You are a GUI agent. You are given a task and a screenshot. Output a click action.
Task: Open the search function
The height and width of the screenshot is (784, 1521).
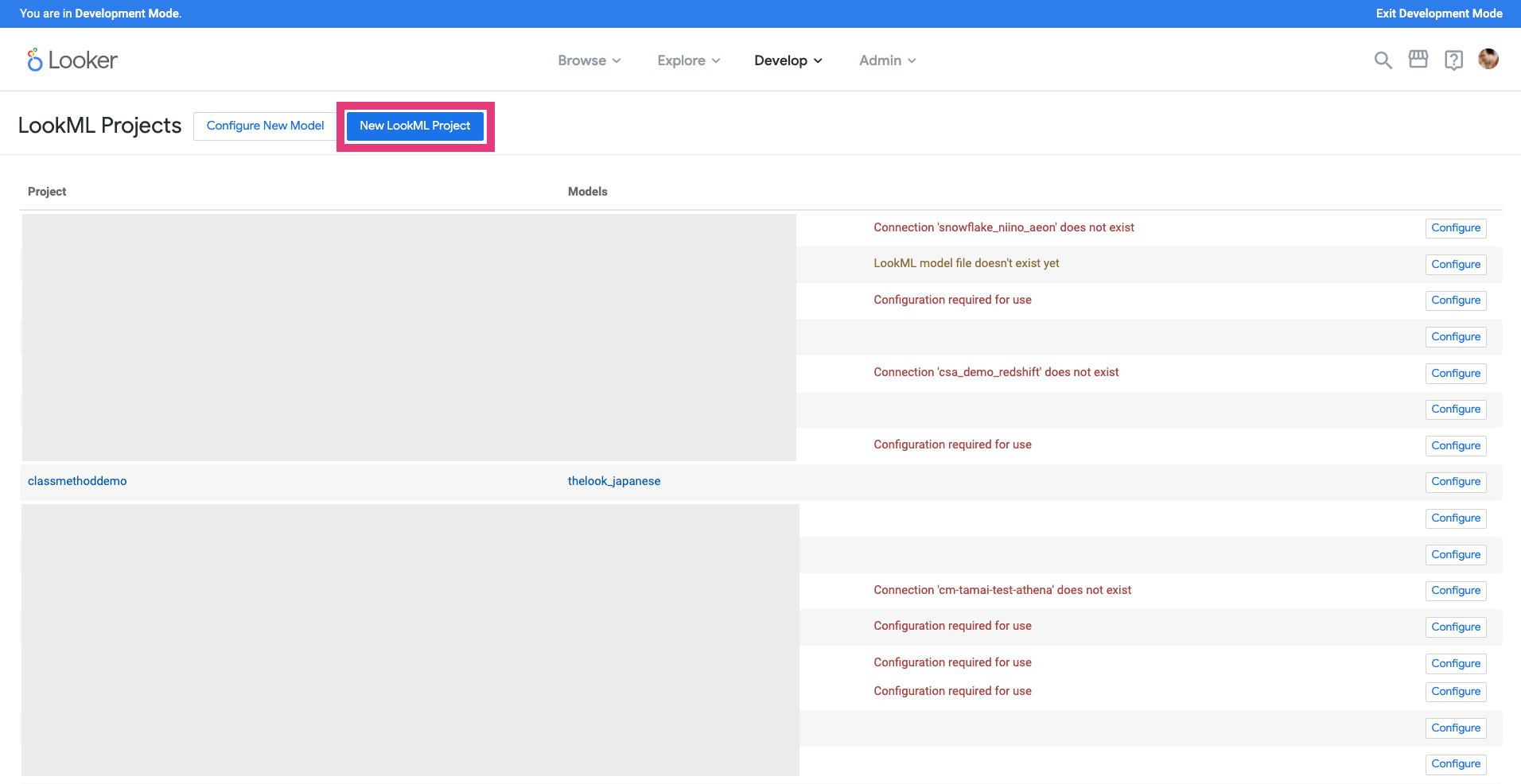(1382, 60)
